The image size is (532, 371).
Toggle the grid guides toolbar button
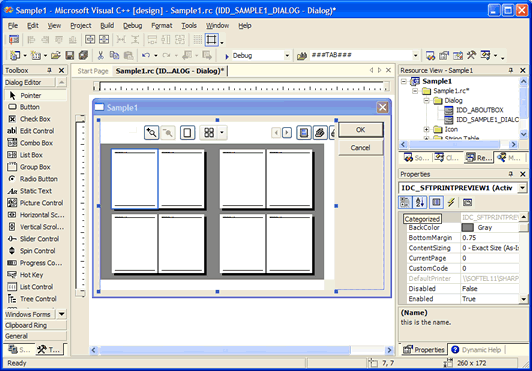[x=198, y=39]
